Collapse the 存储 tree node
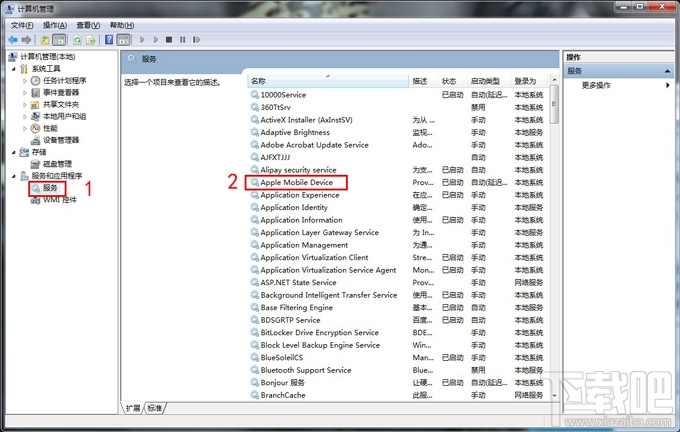 (13, 152)
